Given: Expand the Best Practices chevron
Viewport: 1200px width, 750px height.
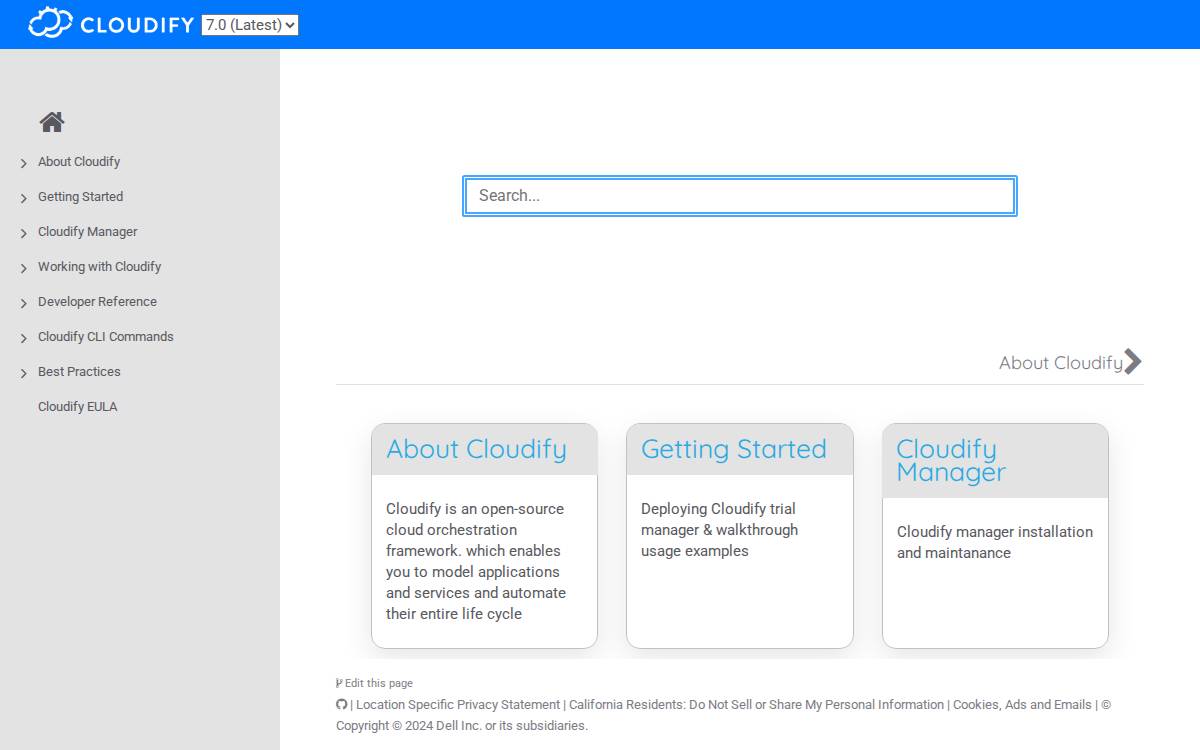Looking at the screenshot, I should 24,373.
